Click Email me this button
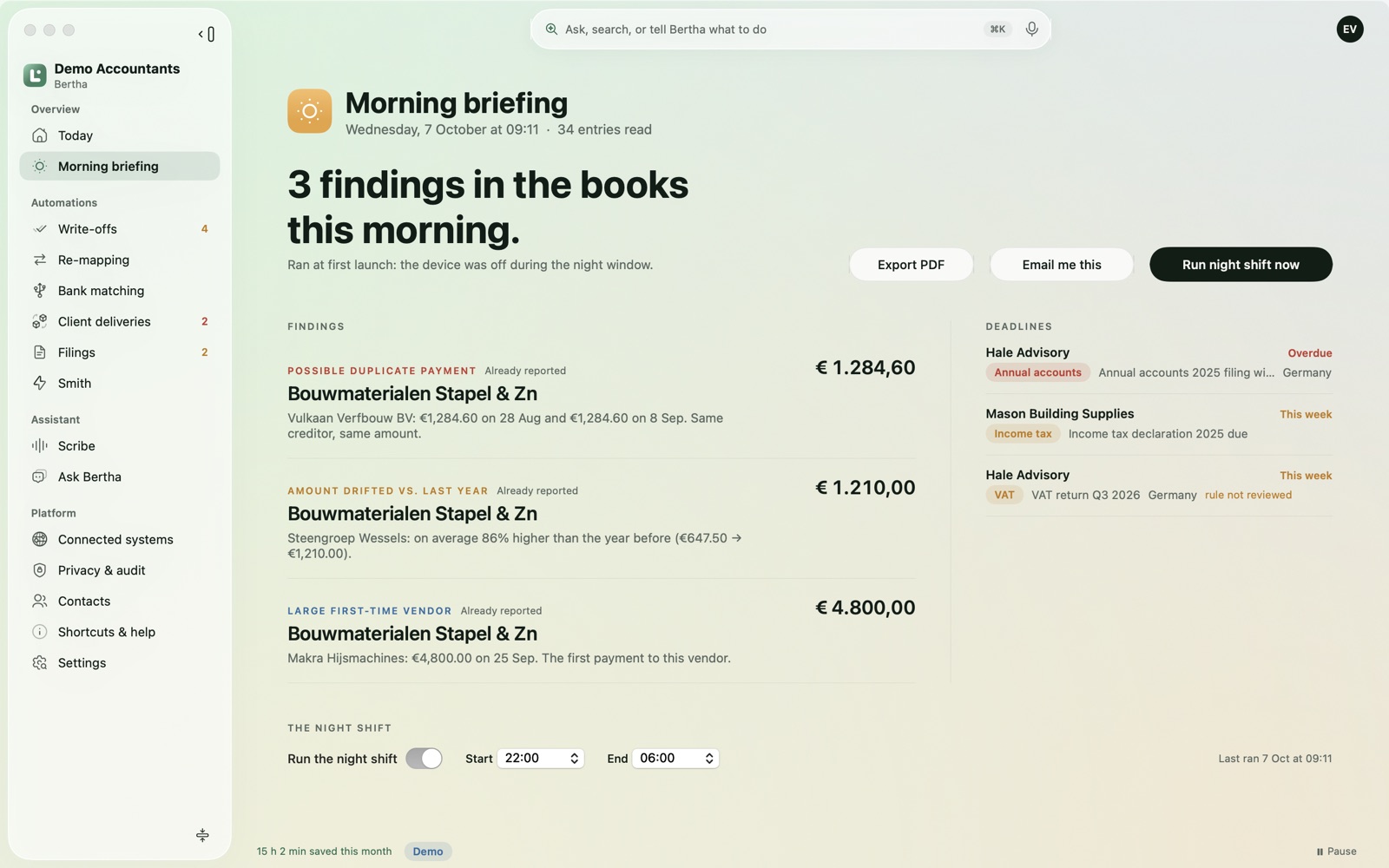 tap(1062, 265)
